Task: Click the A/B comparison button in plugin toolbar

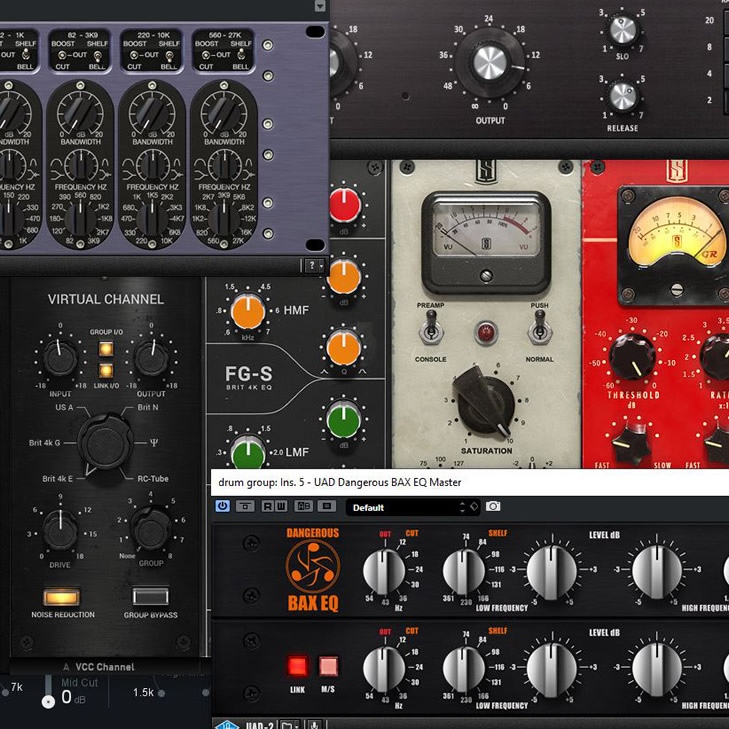Action: point(303,507)
